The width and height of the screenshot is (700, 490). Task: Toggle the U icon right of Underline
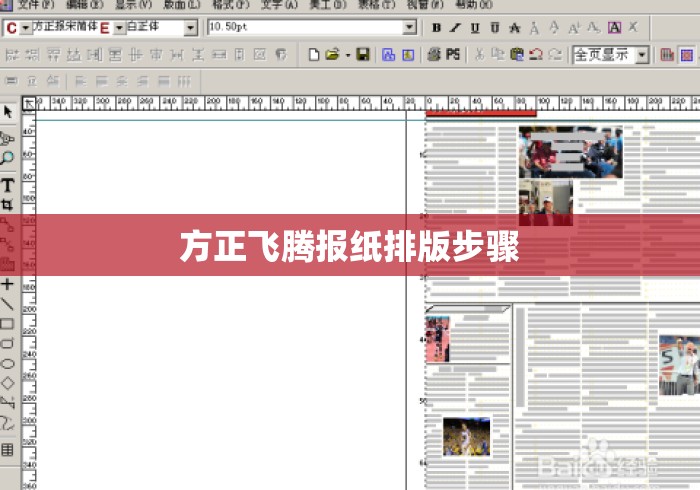[495, 28]
